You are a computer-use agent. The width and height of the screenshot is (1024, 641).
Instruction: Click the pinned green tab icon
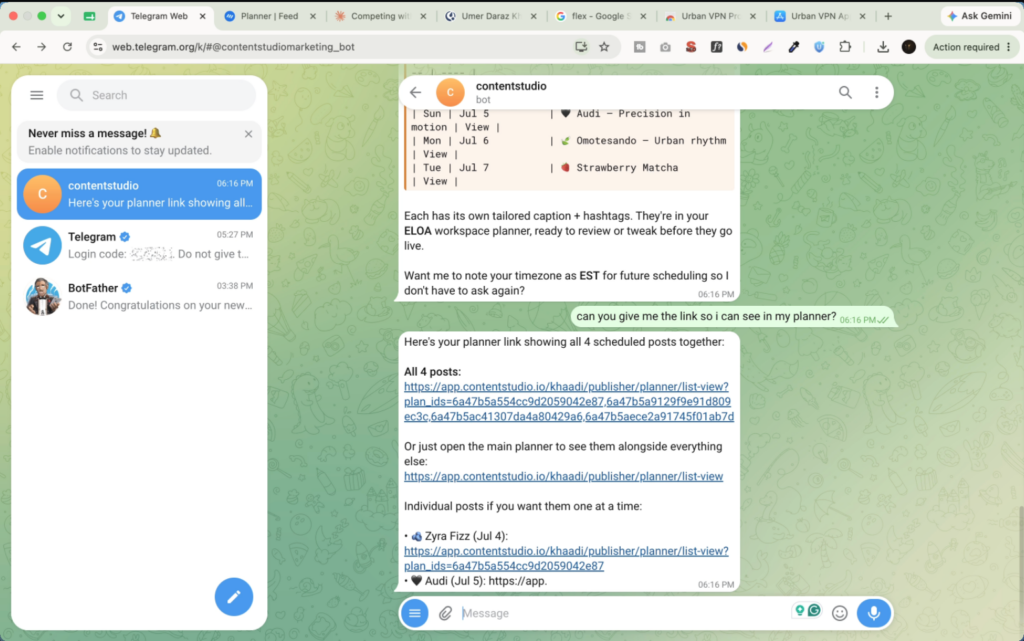pos(89,16)
